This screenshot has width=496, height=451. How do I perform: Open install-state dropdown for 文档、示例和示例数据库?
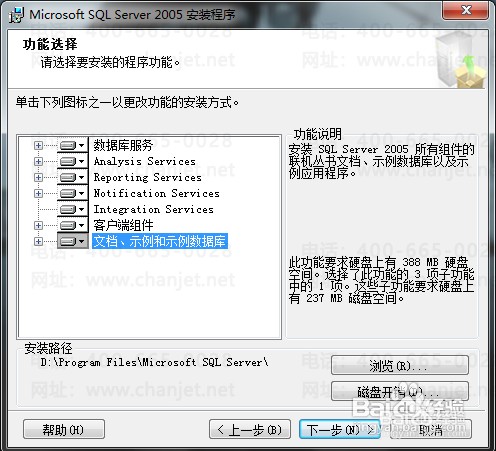[x=72, y=241]
